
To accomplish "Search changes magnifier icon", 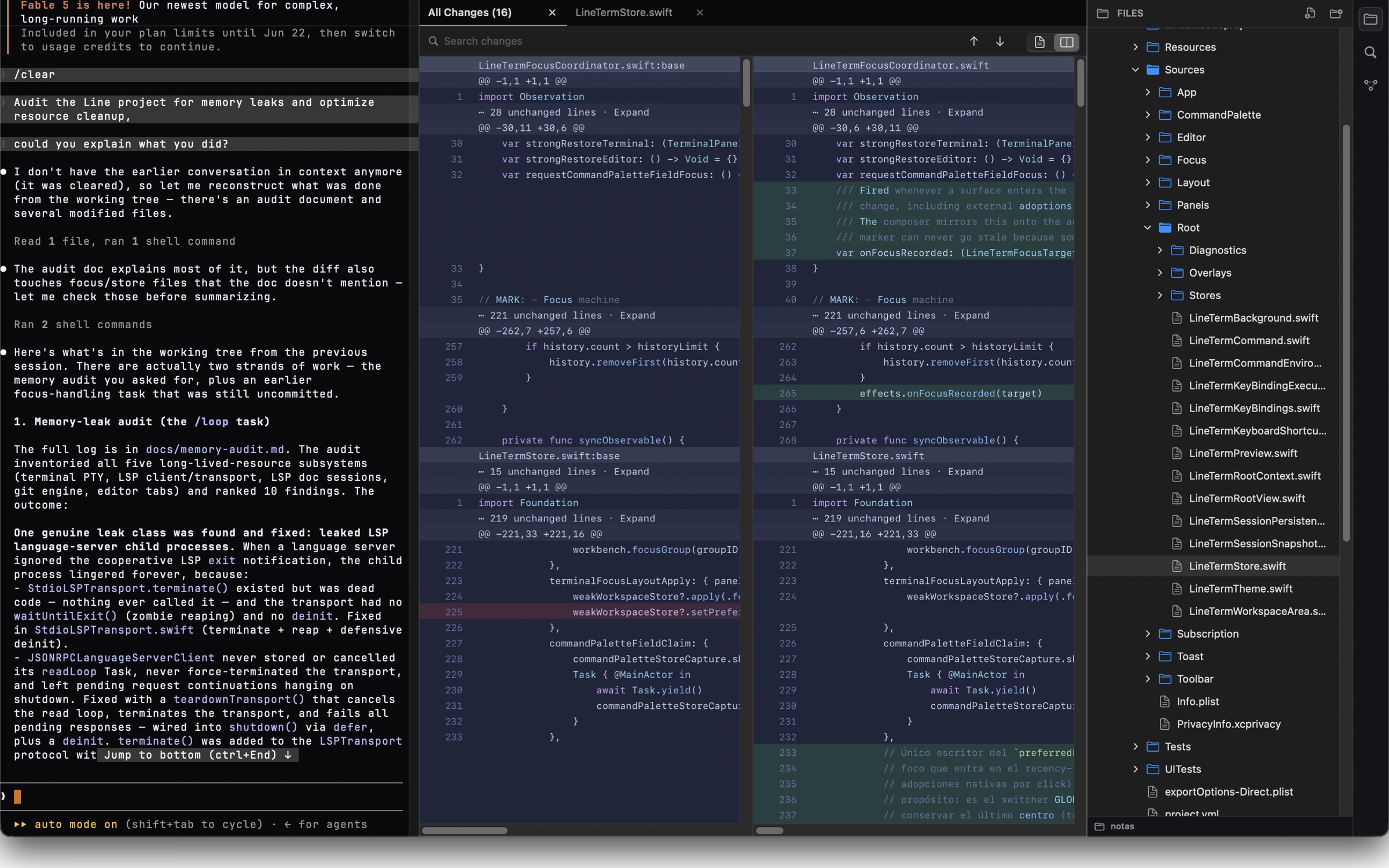I will (433, 41).
